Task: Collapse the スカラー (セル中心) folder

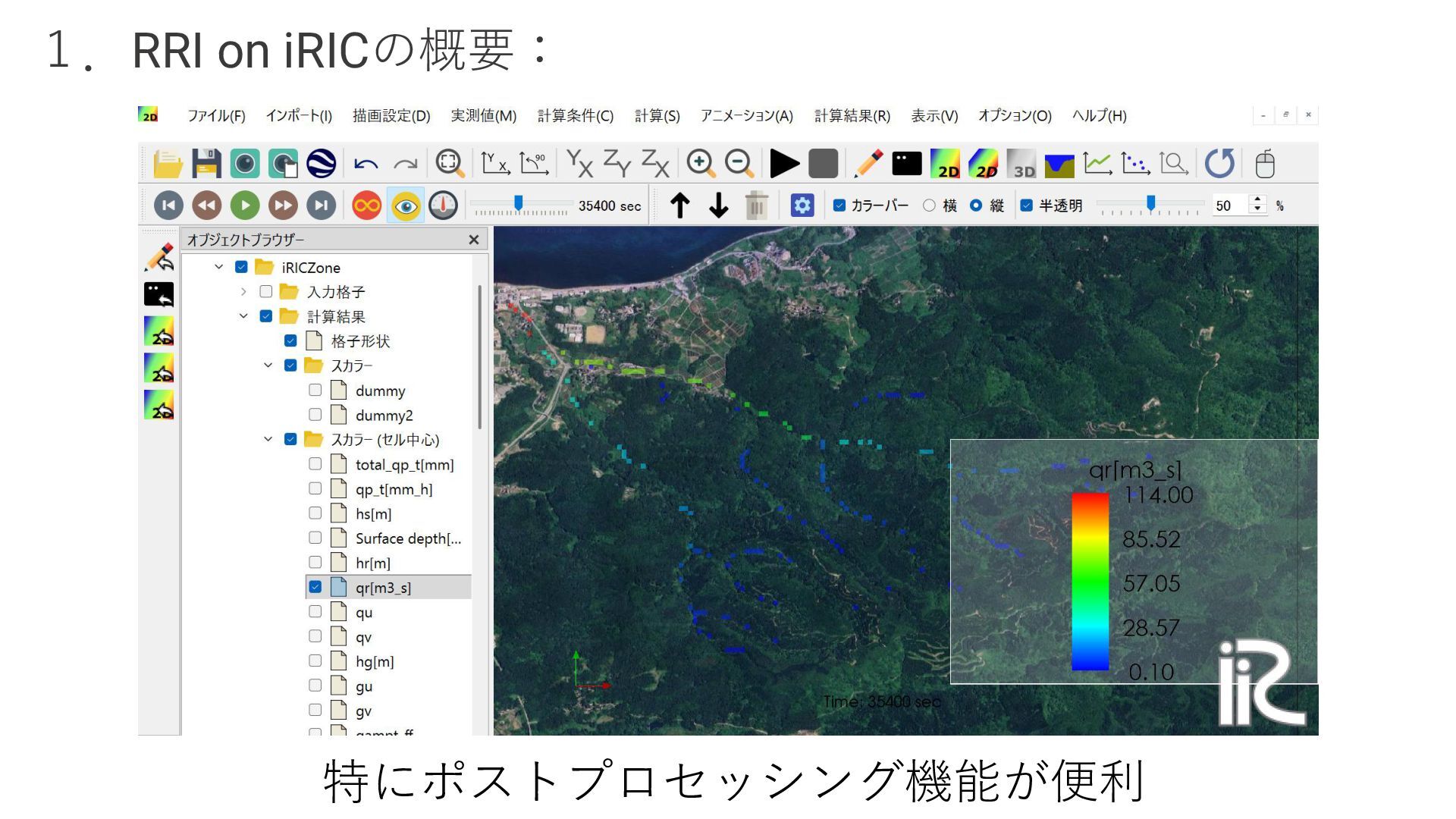Action: coord(268,440)
